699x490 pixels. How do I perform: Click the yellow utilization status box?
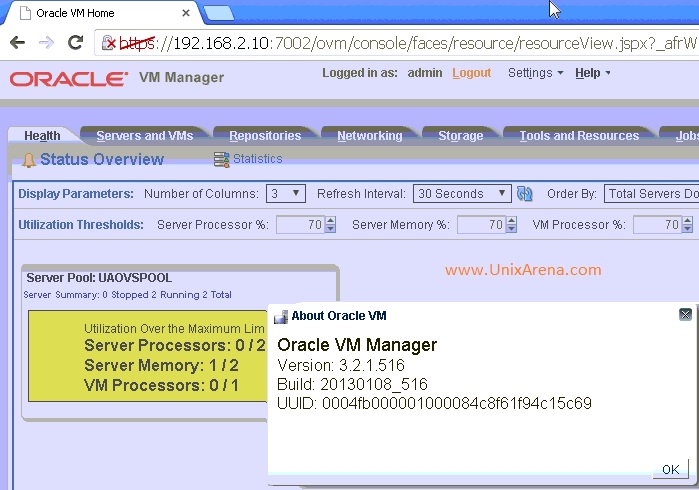tap(148, 356)
